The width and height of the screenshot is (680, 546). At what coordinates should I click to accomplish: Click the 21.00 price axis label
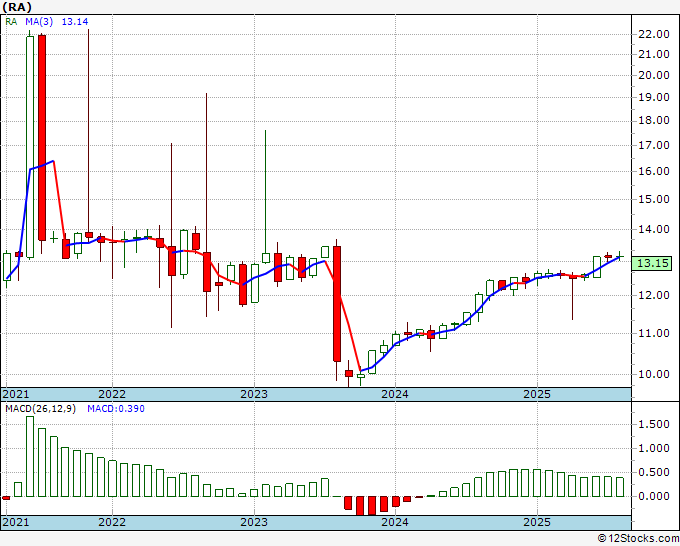point(654,54)
